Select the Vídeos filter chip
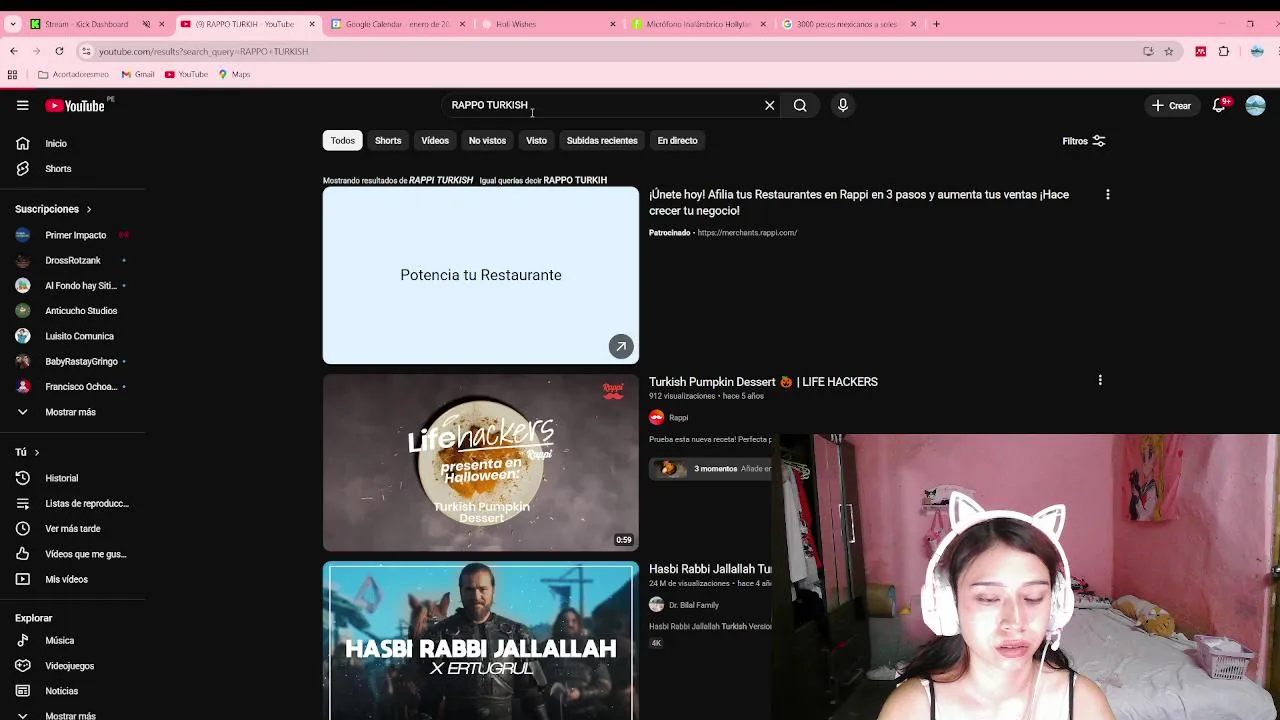1280x720 pixels. pyautogui.click(x=435, y=141)
